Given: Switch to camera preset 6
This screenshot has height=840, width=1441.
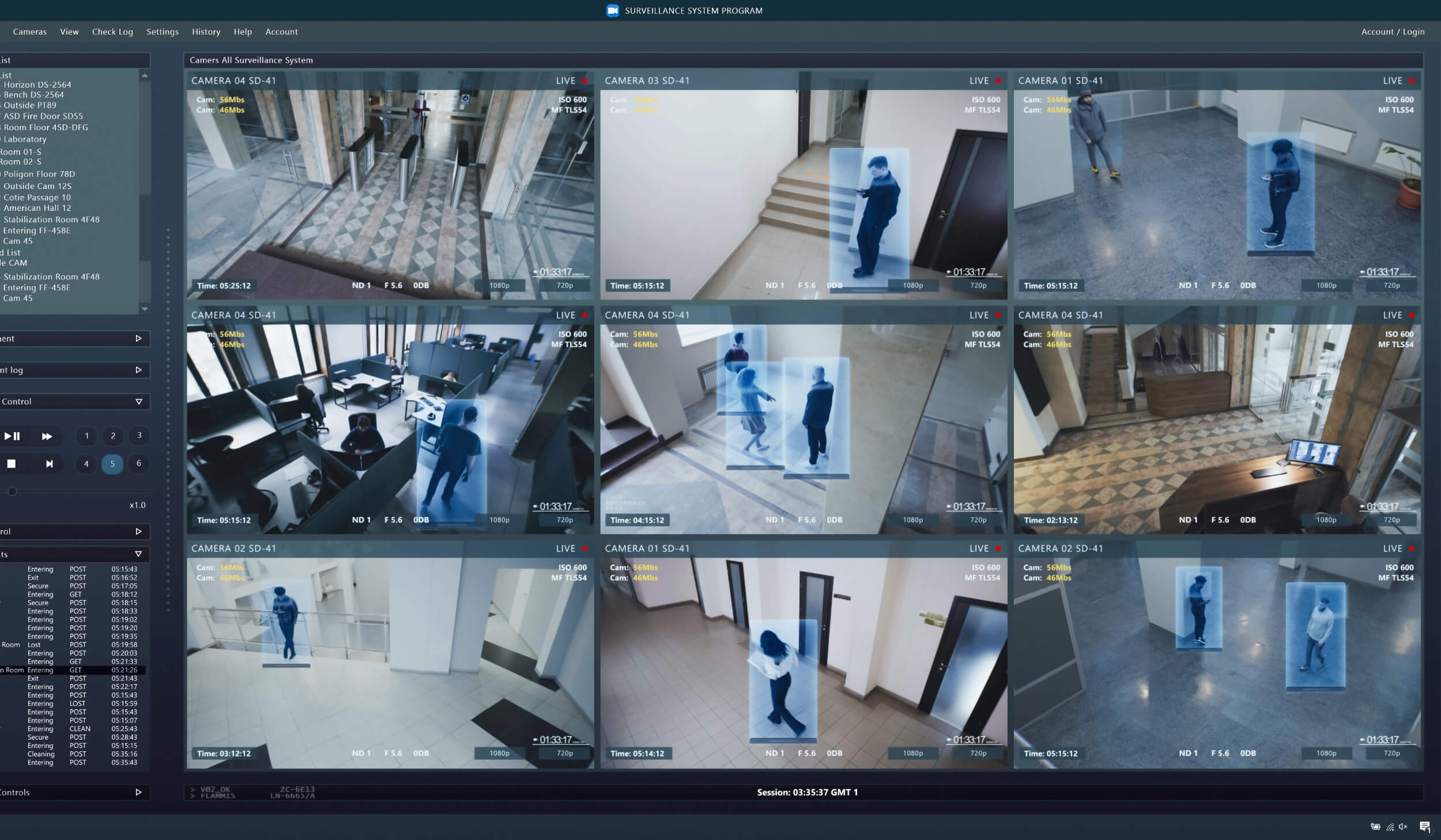Looking at the screenshot, I should (139, 464).
